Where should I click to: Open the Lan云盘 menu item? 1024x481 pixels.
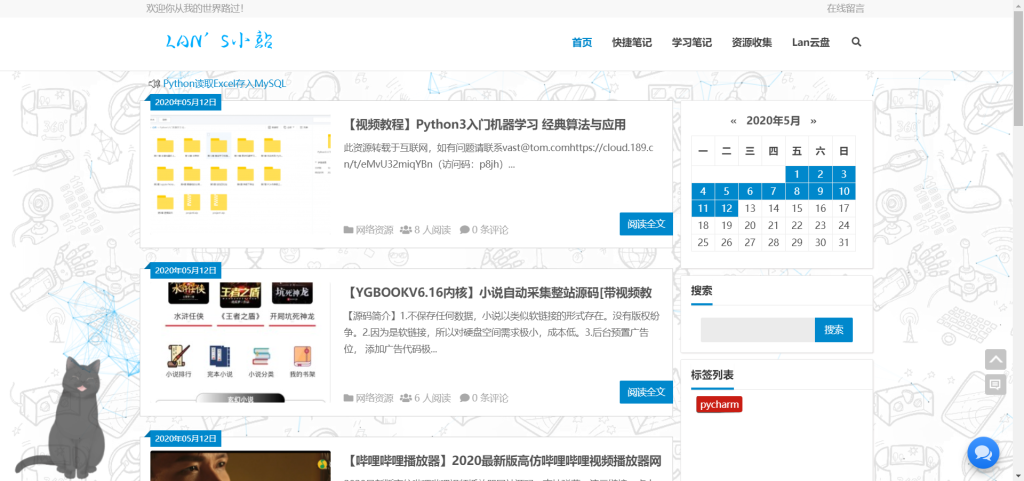coord(810,43)
